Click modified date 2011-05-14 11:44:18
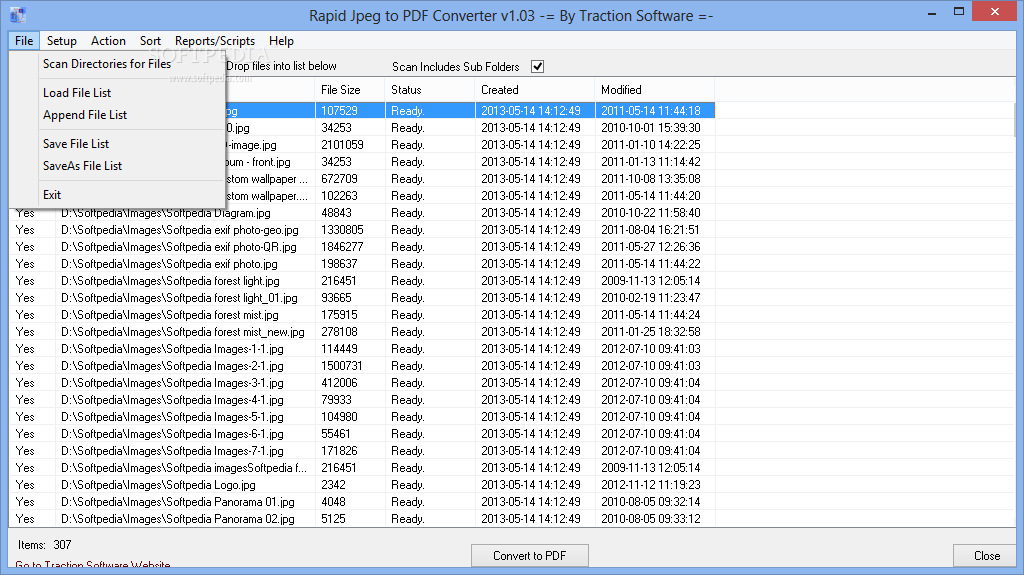This screenshot has height=575, width=1024. 650,111
